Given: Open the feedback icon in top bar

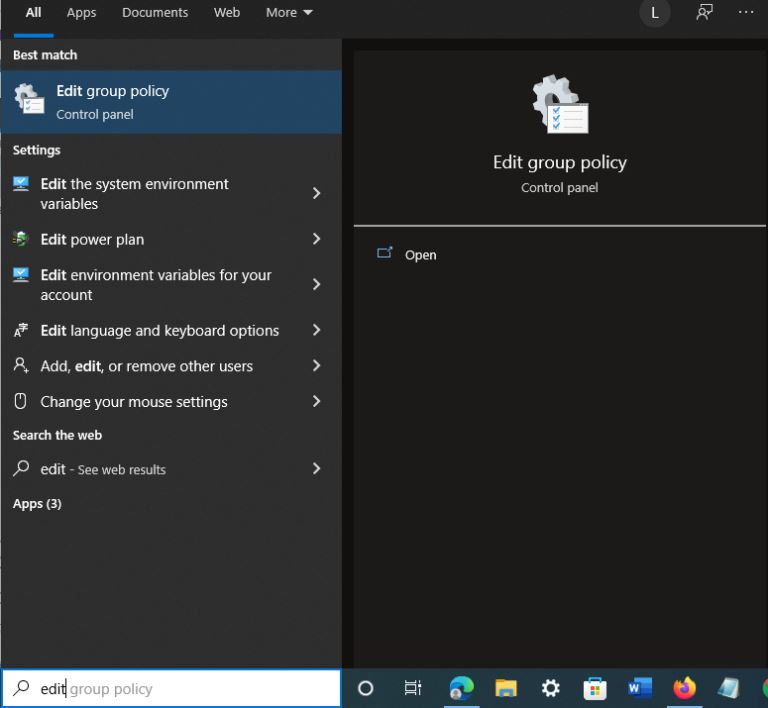Looking at the screenshot, I should point(704,12).
